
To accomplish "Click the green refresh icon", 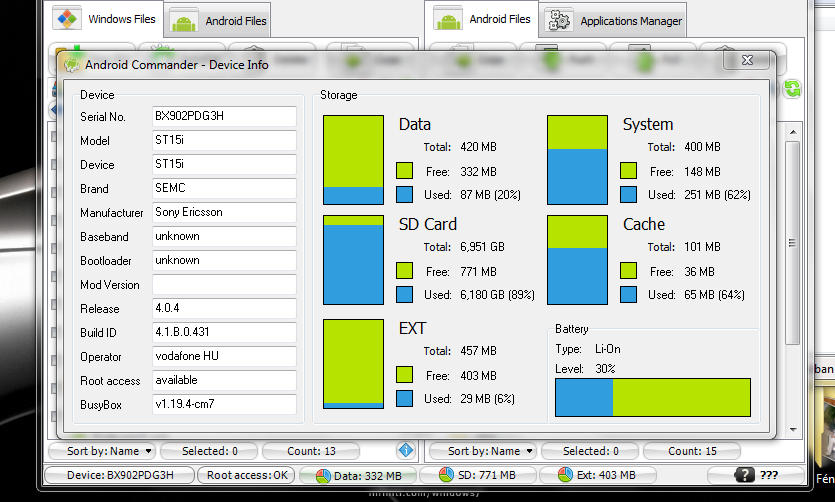I will click(792, 89).
